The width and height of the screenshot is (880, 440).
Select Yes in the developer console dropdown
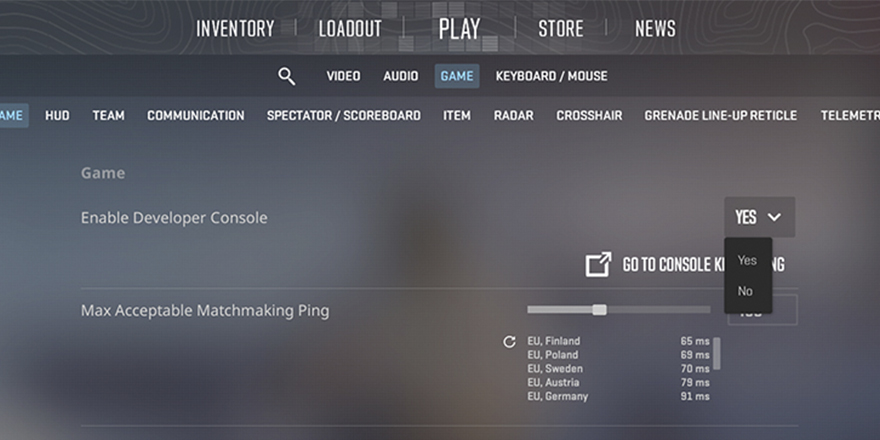pyautogui.click(x=748, y=260)
